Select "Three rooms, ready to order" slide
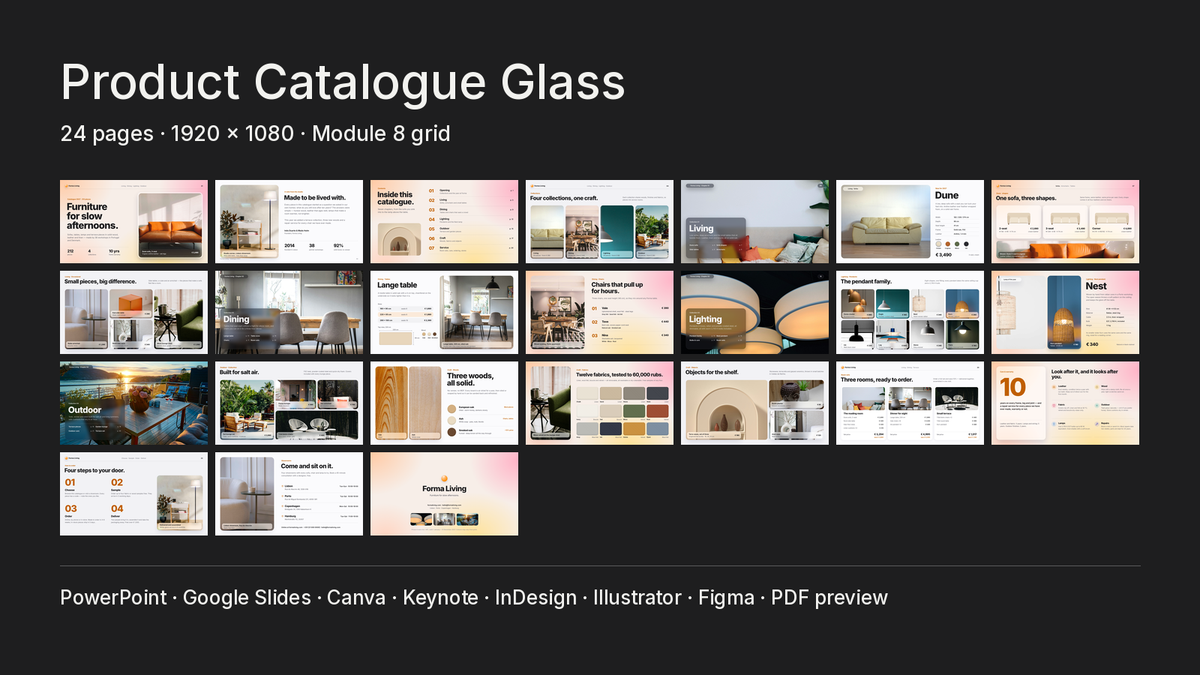 (x=910, y=403)
